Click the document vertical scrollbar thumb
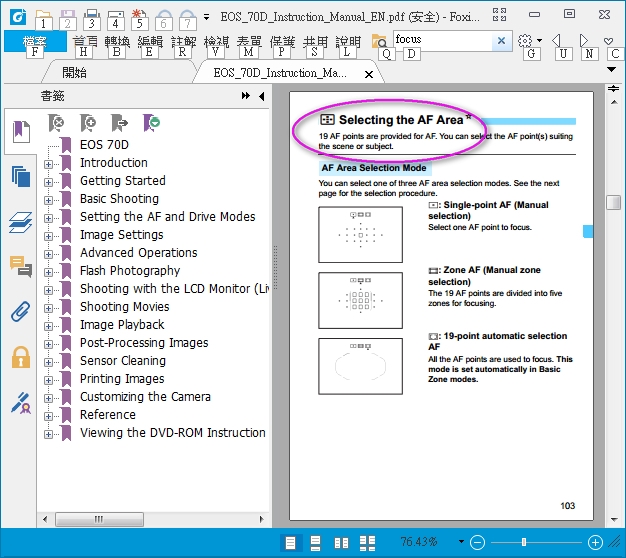The image size is (626, 558). click(613, 202)
